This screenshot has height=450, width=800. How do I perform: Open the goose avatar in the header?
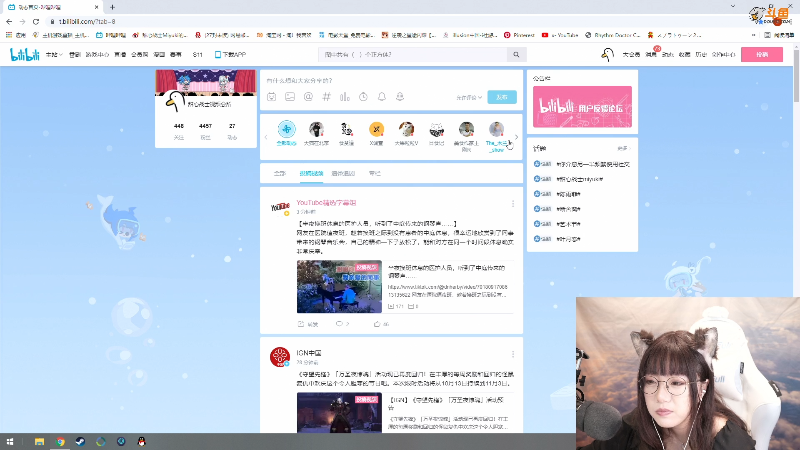click(607, 55)
